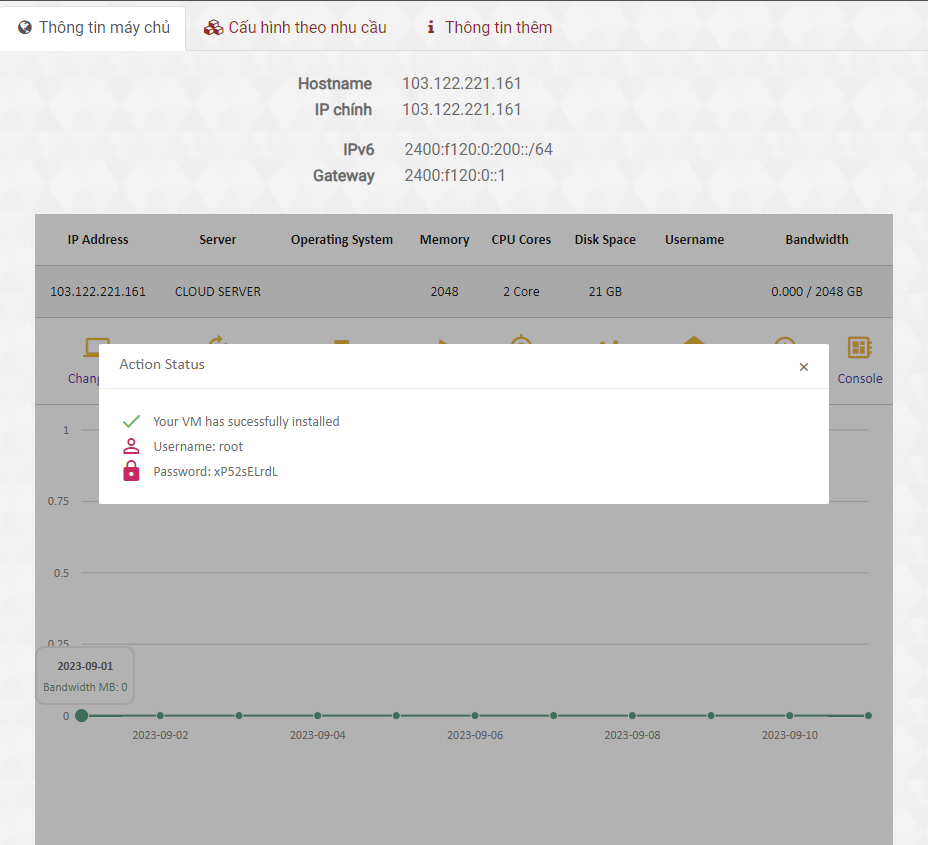This screenshot has width=928, height=845.
Task: Close the Action Status dialog
Action: [803, 367]
